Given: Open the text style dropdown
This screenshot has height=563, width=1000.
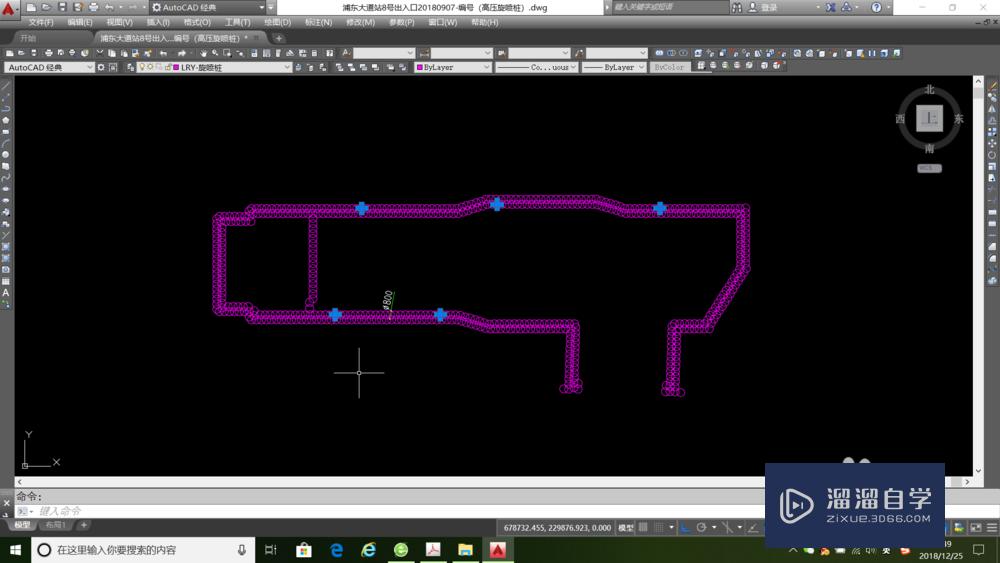Looking at the screenshot, I should [384, 53].
